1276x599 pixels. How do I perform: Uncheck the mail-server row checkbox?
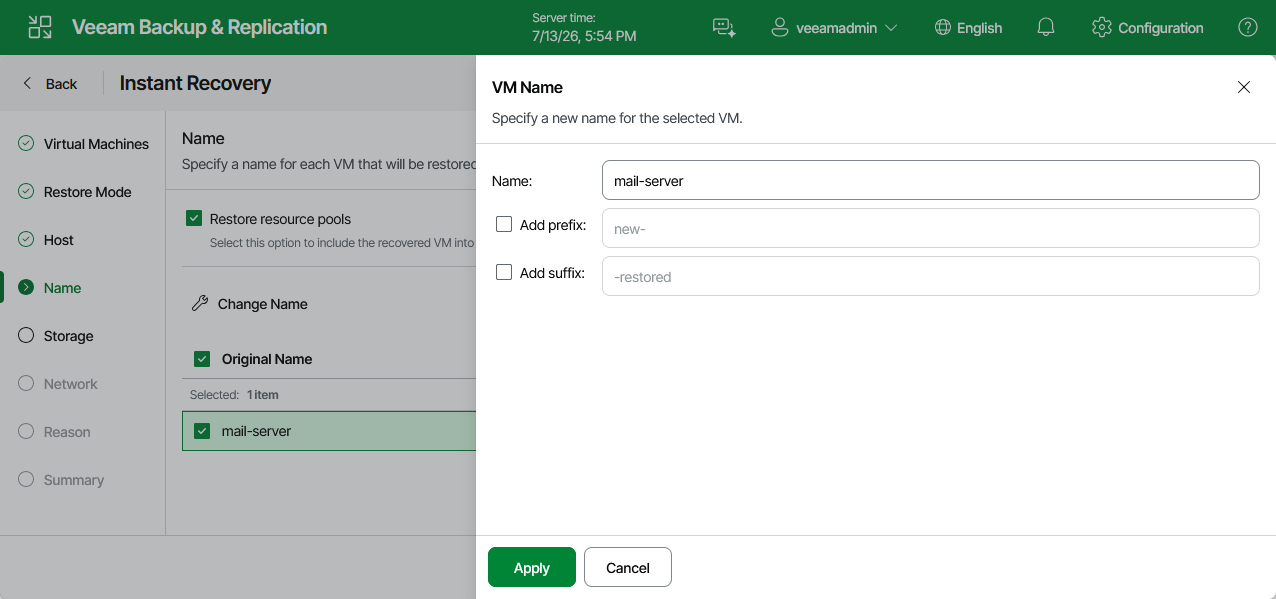(x=202, y=431)
